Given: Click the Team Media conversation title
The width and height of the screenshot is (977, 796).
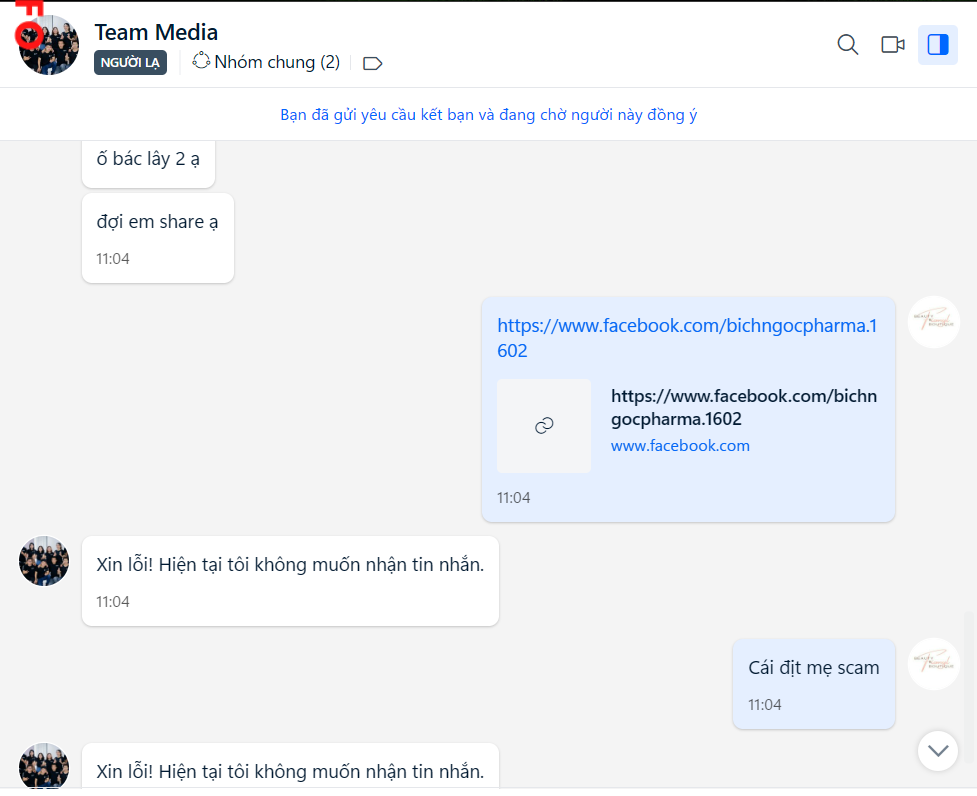Looking at the screenshot, I should pyautogui.click(x=156, y=32).
